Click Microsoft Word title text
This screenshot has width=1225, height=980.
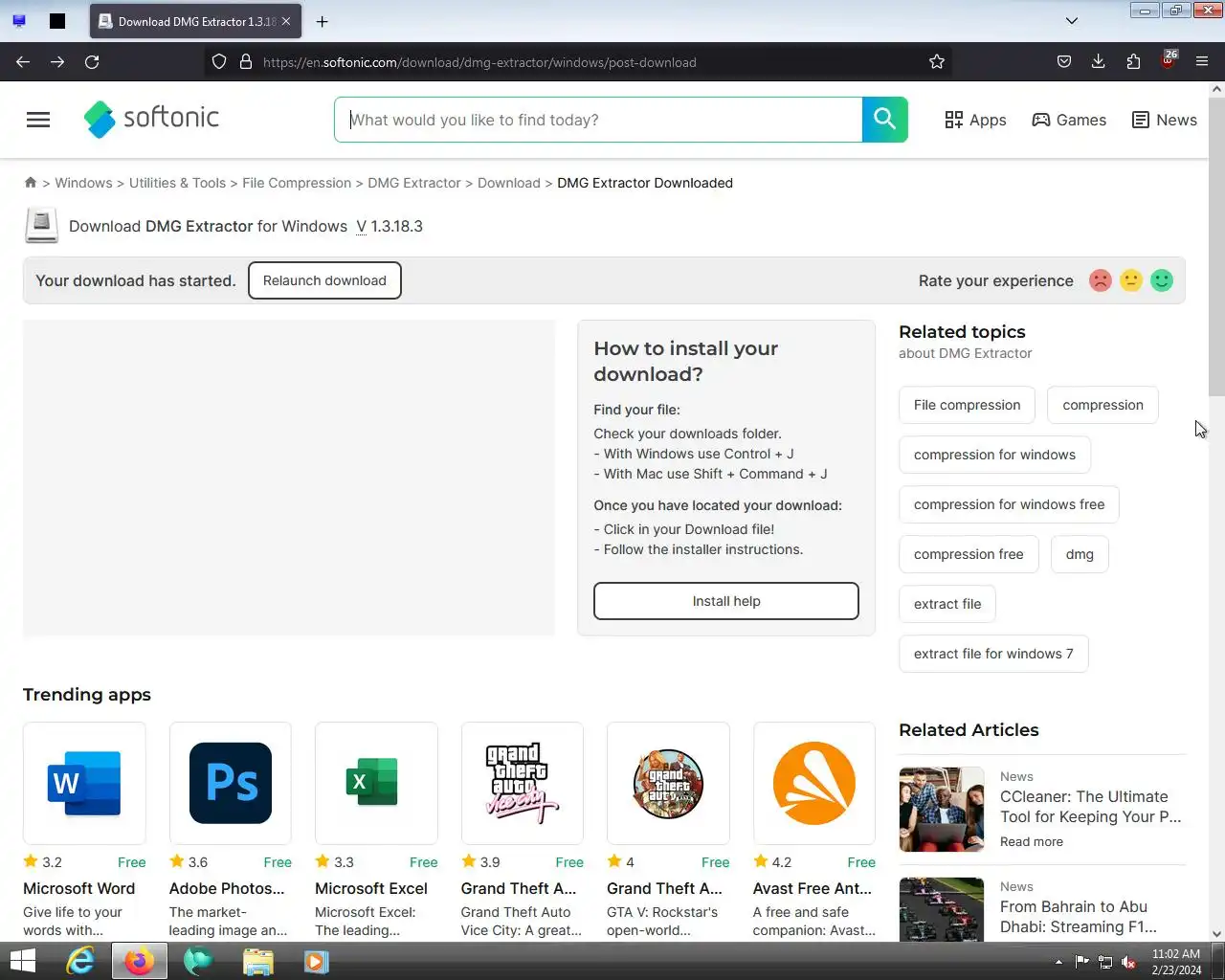[x=79, y=888]
